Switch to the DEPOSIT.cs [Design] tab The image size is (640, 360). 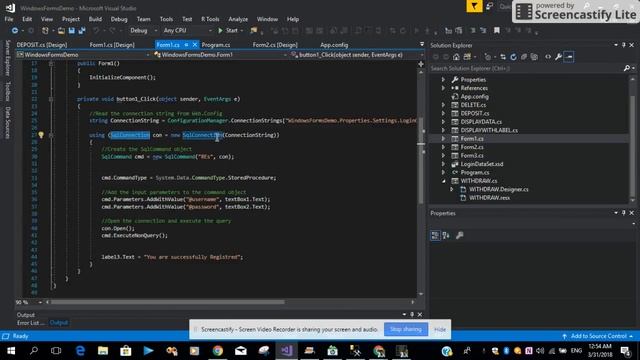pyautogui.click(x=42, y=45)
